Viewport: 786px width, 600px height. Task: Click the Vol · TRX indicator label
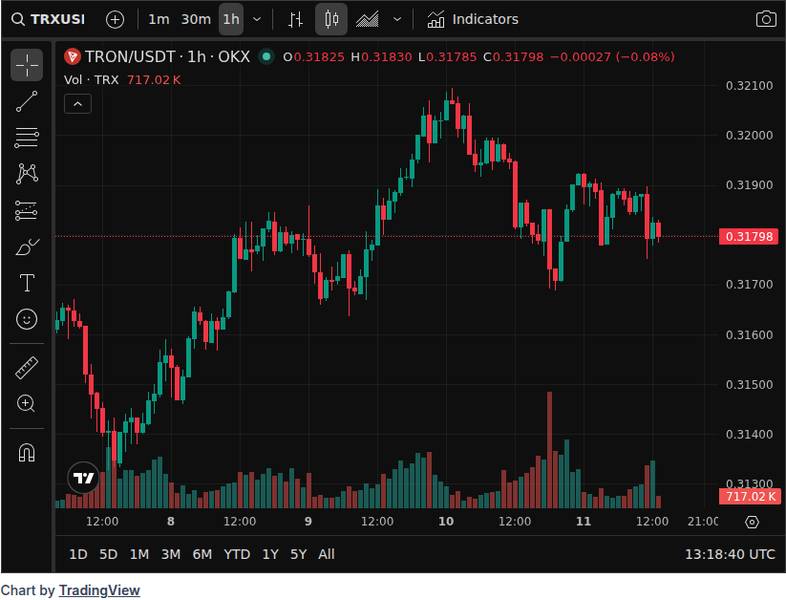click(x=91, y=80)
